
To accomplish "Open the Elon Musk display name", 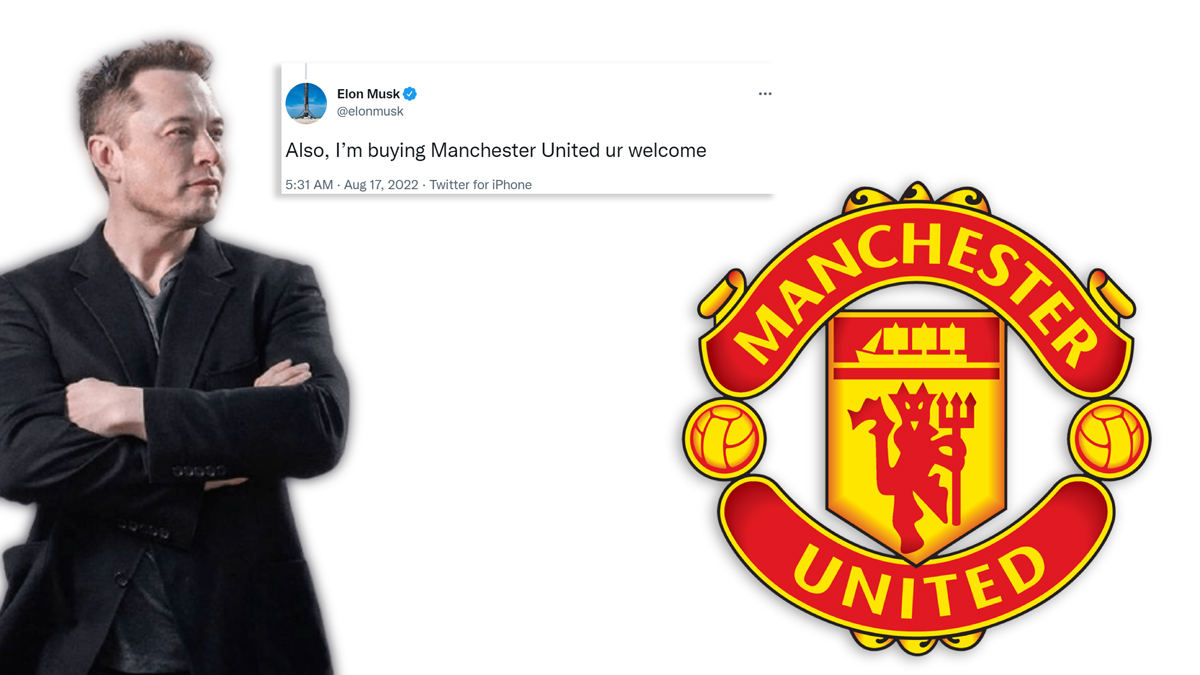I will 368,94.
